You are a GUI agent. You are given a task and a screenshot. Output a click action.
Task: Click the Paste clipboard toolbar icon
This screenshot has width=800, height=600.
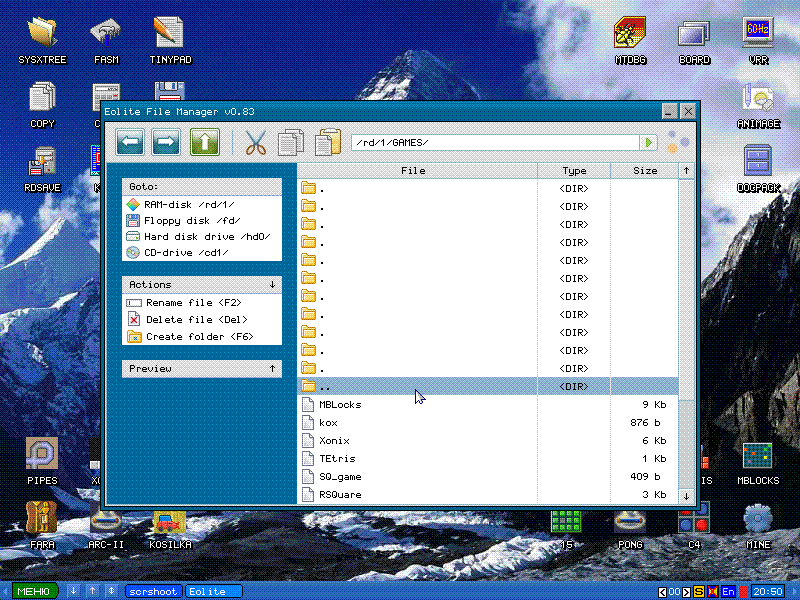328,143
